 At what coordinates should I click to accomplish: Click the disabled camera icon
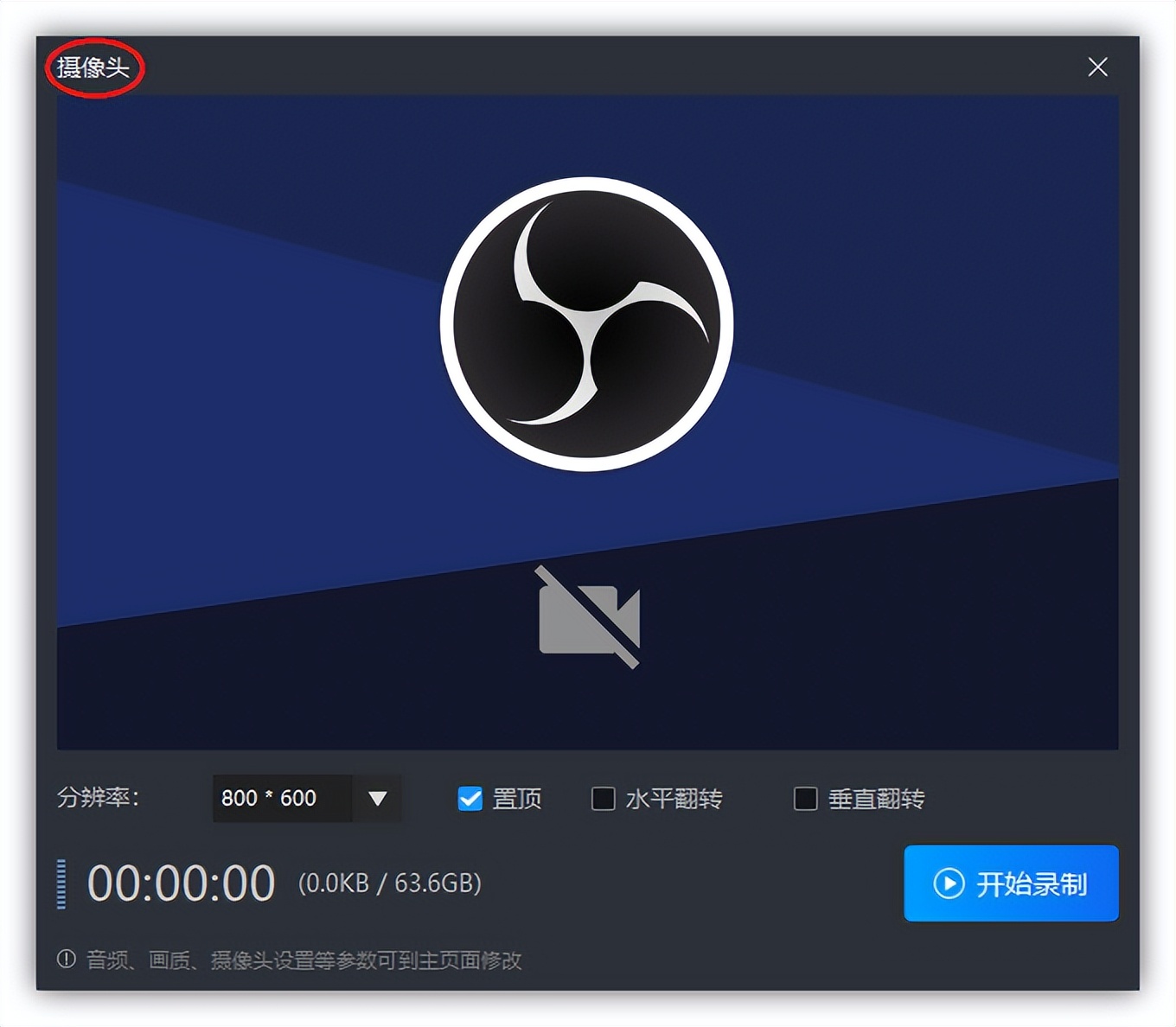587,616
